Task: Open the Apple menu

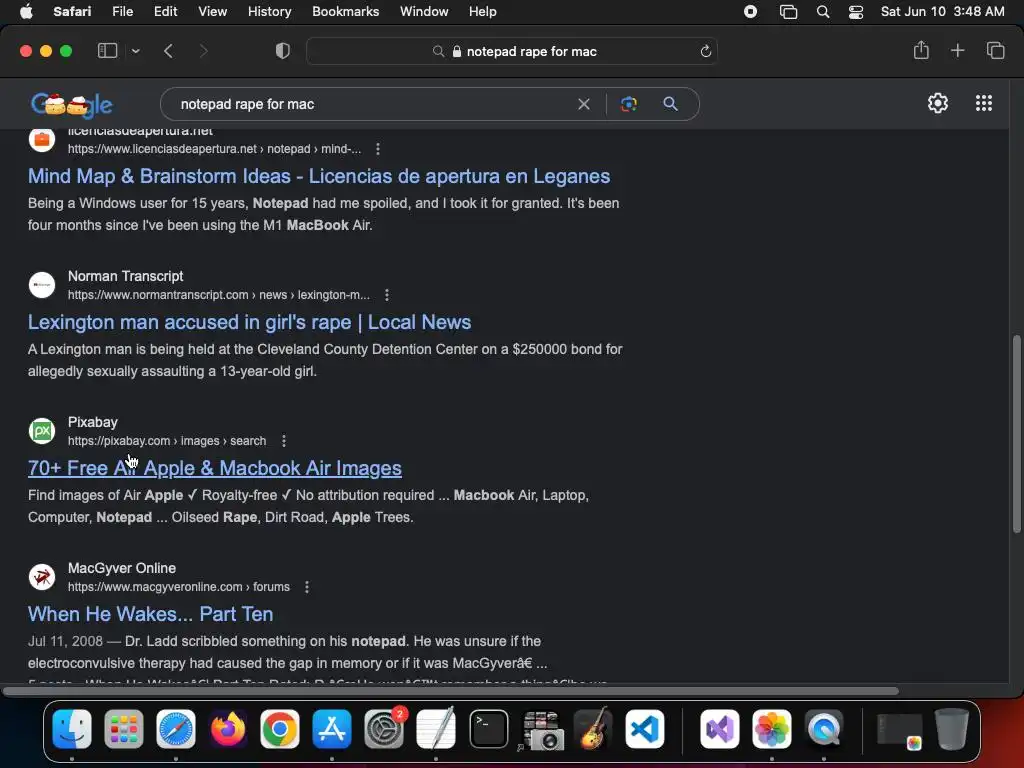Action: [26, 12]
